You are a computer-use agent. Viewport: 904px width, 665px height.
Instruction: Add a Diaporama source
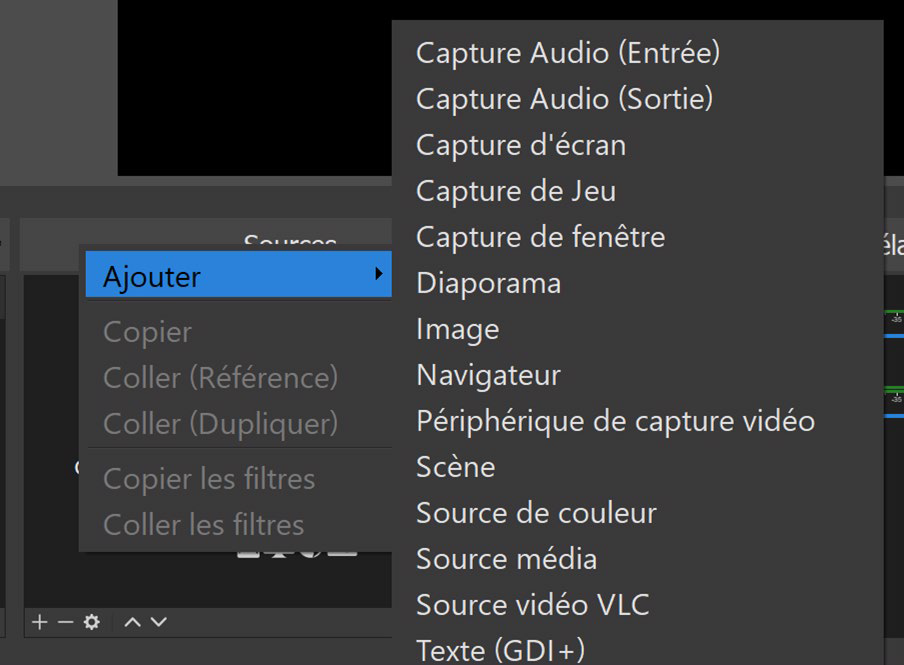[488, 283]
